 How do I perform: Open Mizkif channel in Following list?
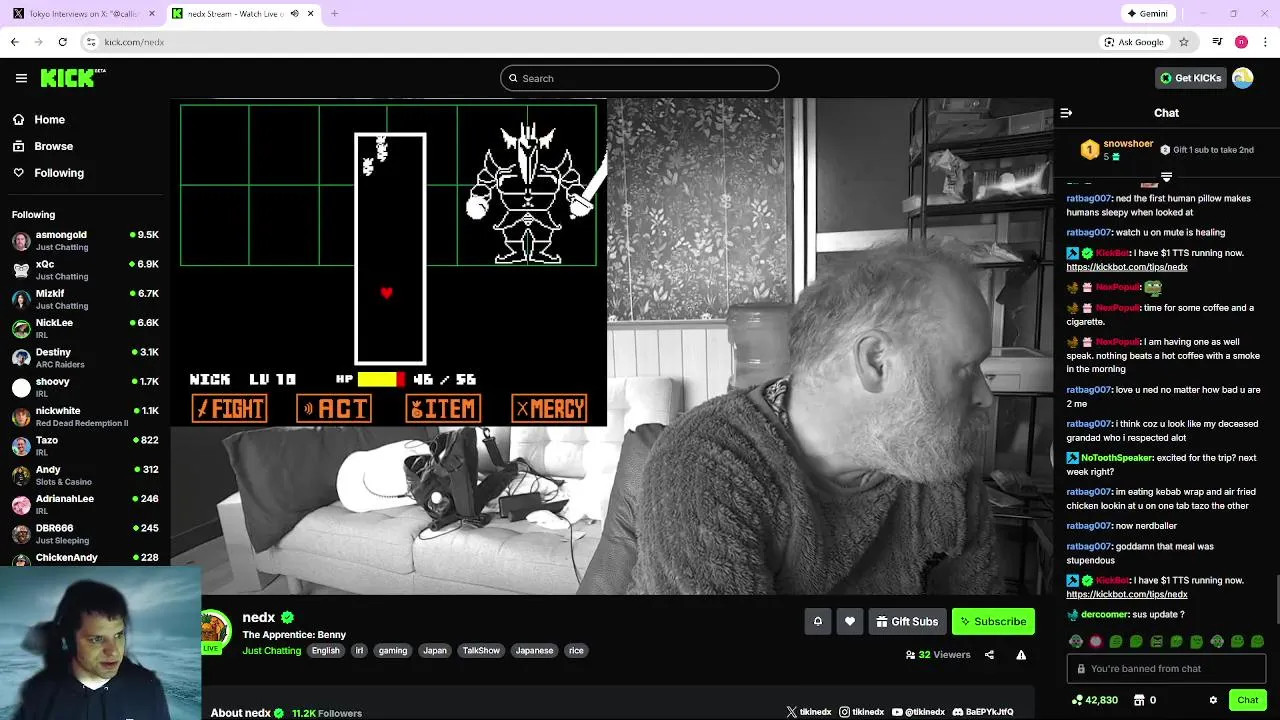(x=85, y=299)
